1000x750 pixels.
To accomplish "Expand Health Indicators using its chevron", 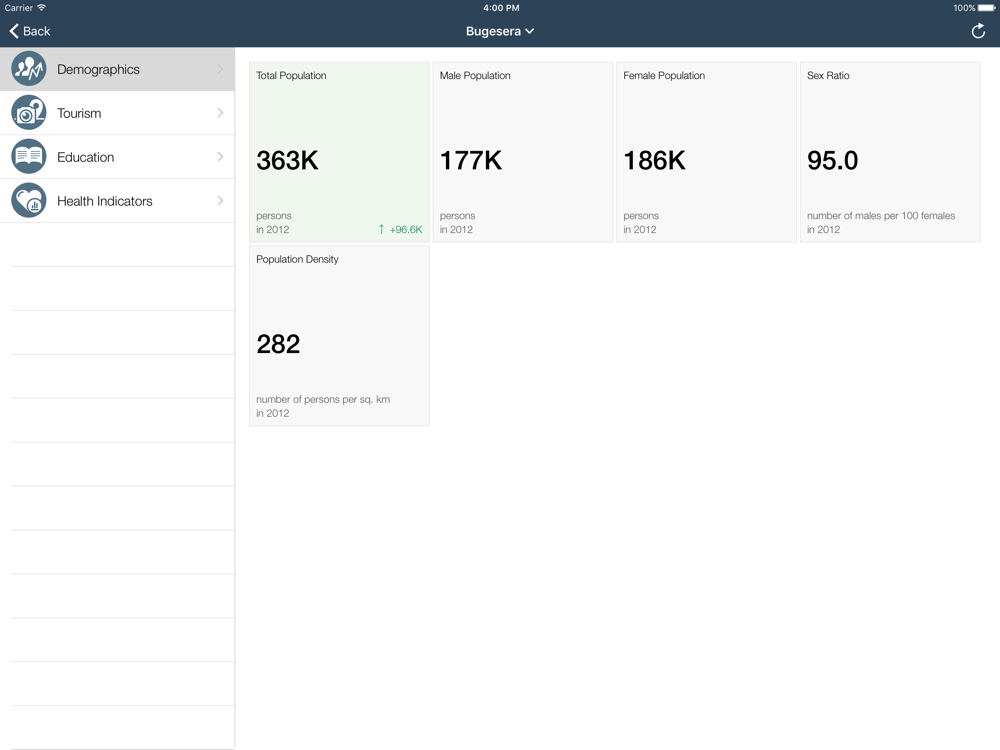I will pyautogui.click(x=220, y=201).
